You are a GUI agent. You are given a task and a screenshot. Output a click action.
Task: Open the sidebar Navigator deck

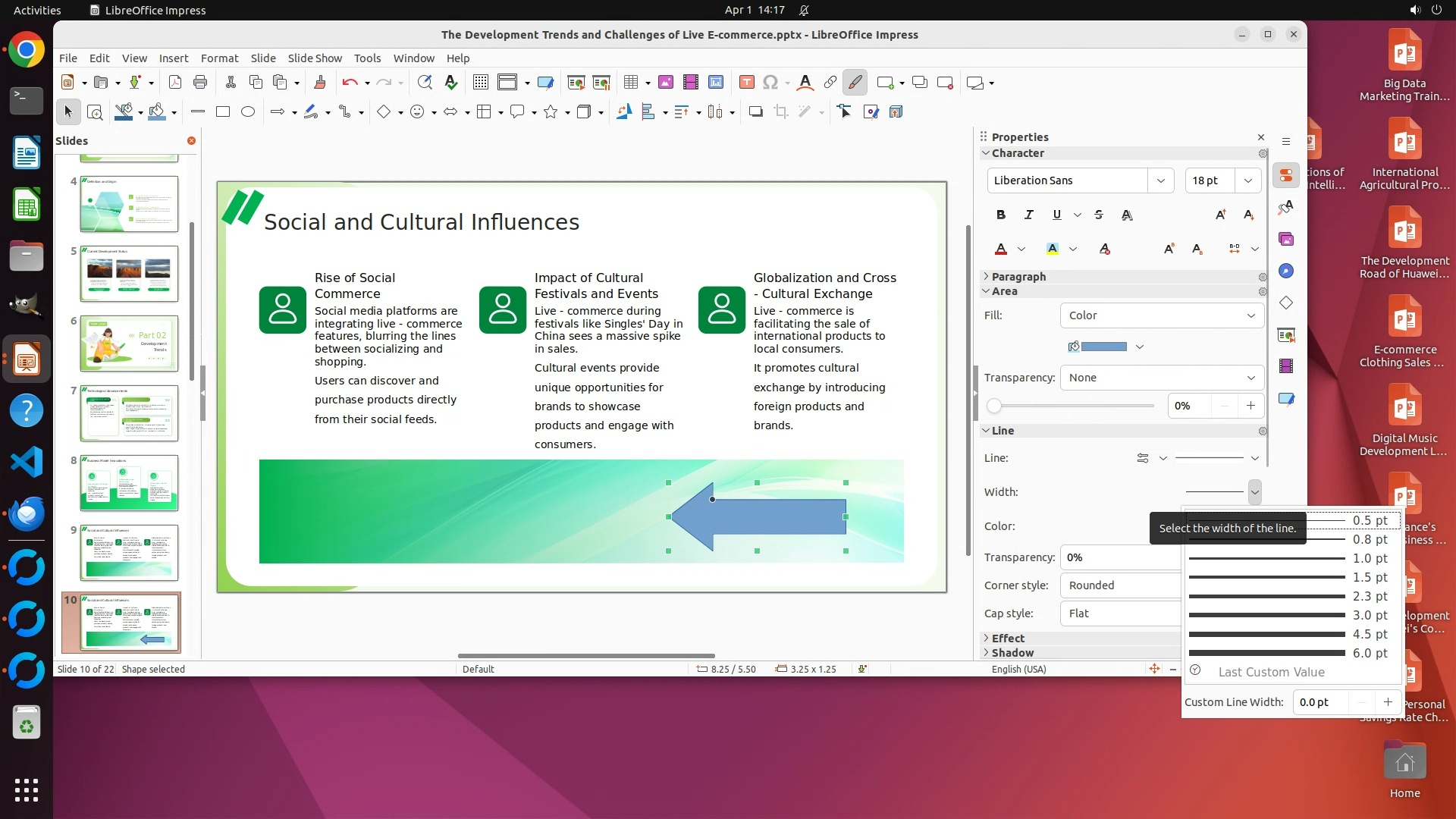click(1286, 271)
